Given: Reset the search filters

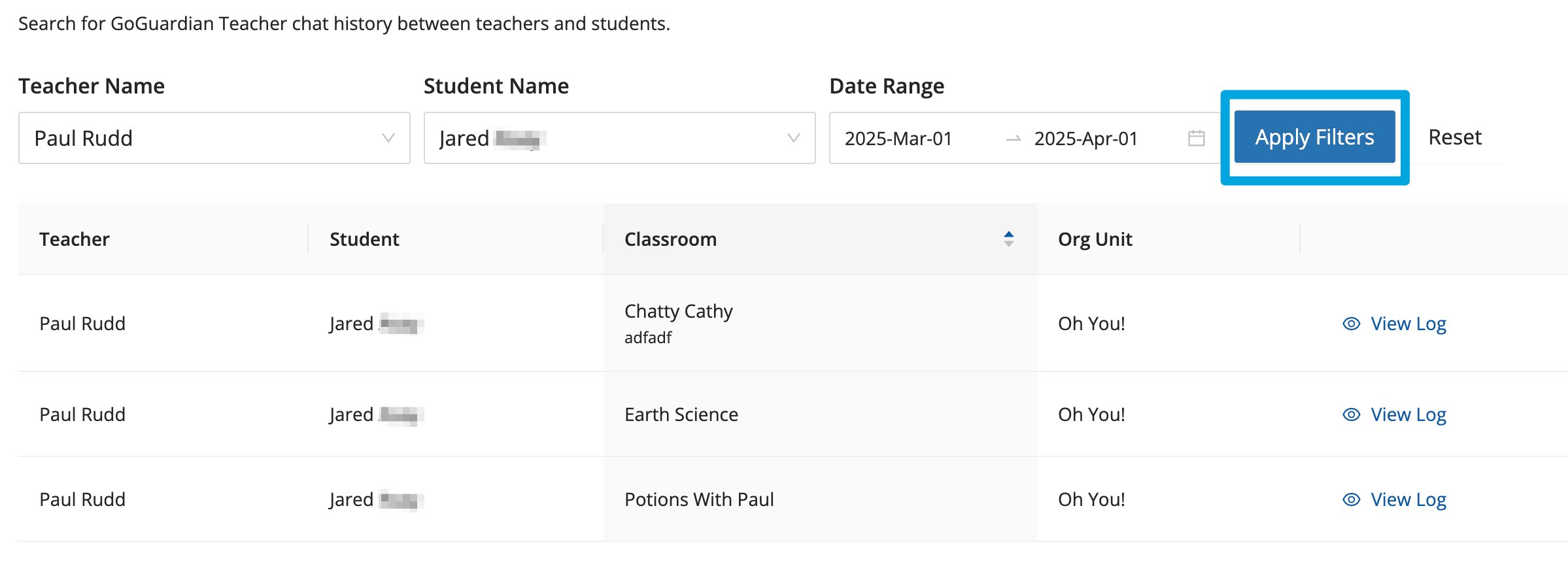Looking at the screenshot, I should pyautogui.click(x=1454, y=137).
